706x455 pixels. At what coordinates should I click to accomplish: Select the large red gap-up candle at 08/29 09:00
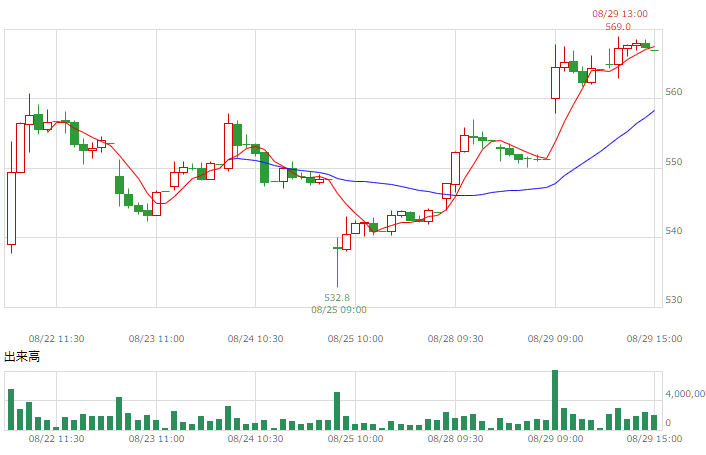pos(555,83)
